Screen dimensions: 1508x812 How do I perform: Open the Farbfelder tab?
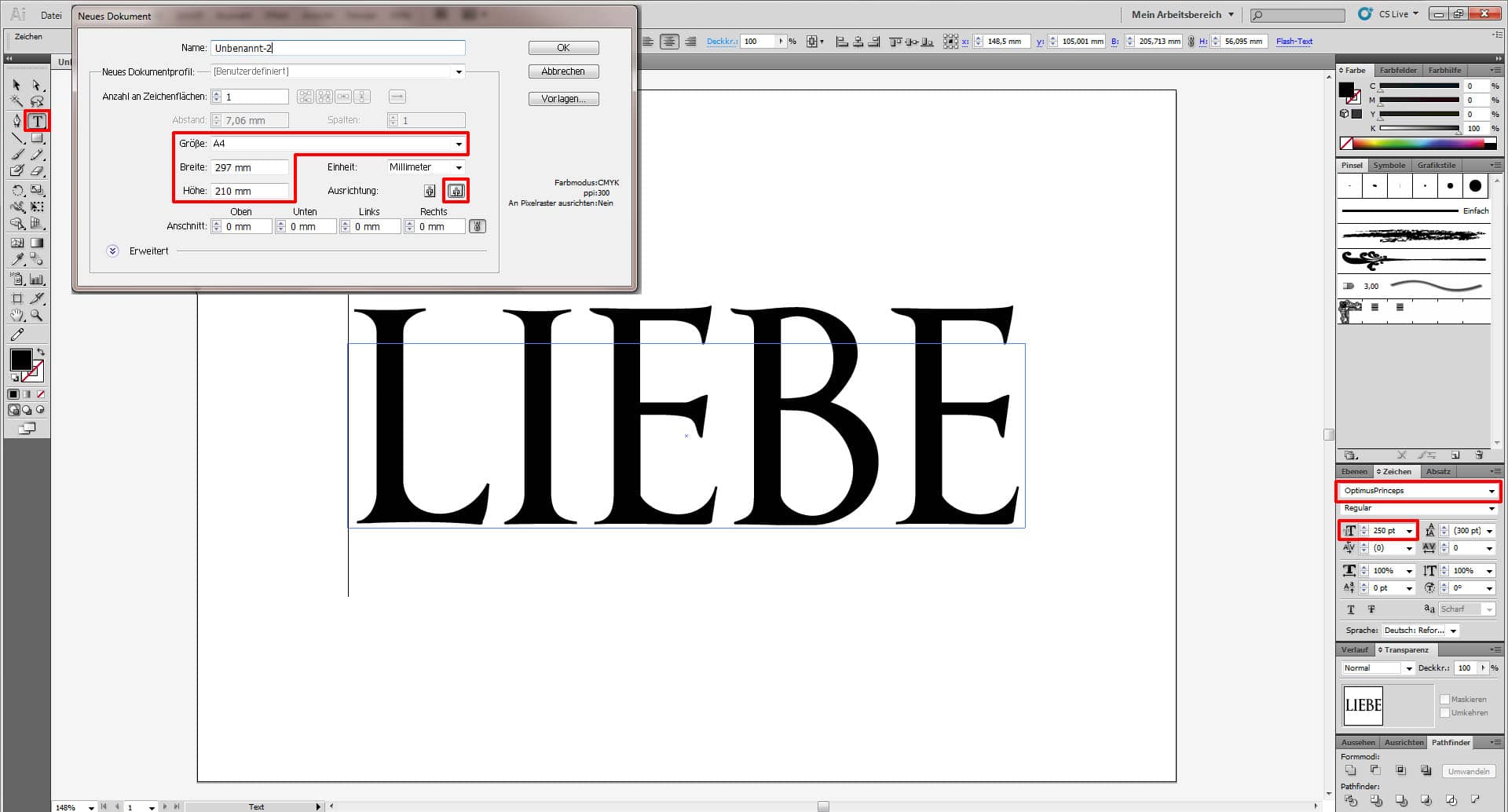[1398, 70]
